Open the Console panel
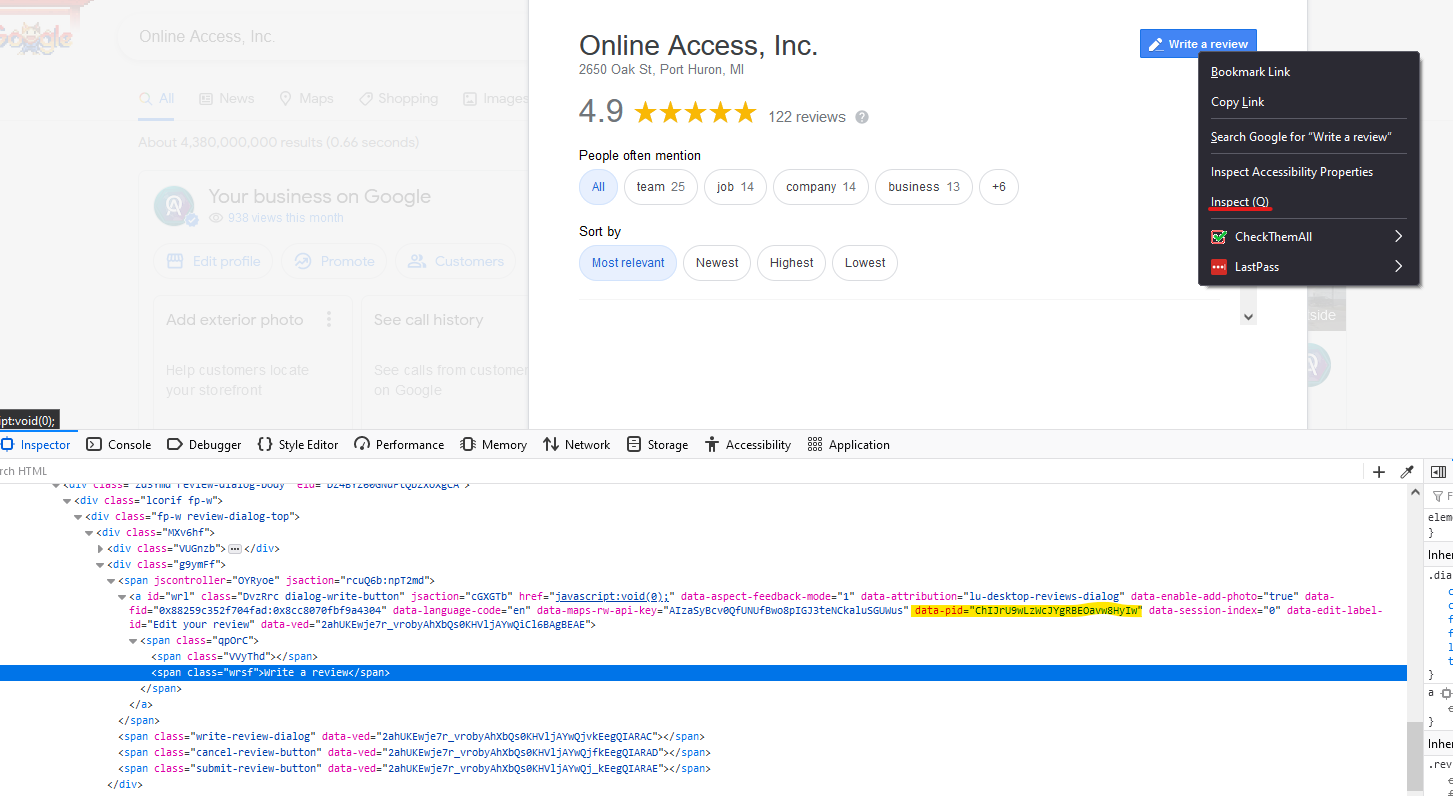This screenshot has width=1453, height=796. click(119, 445)
